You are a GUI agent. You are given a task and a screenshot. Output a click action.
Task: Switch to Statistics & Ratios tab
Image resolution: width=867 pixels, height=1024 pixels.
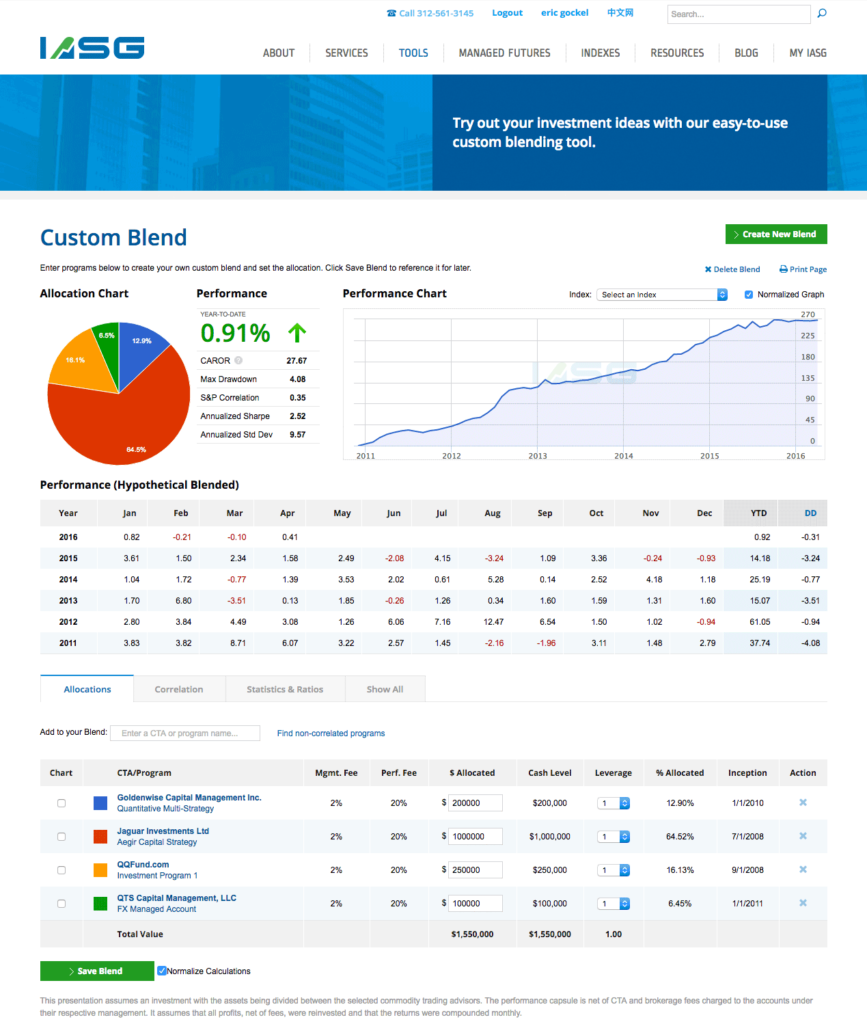[x=285, y=689]
